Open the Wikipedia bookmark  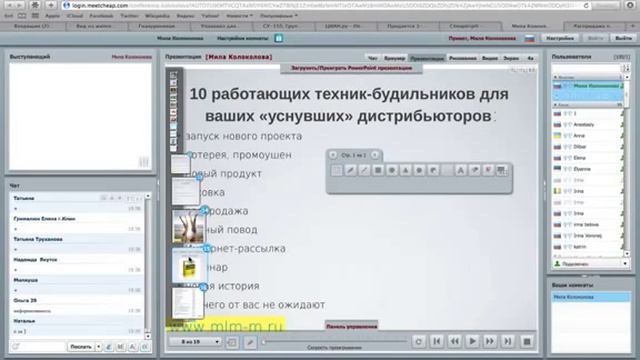click(157, 16)
